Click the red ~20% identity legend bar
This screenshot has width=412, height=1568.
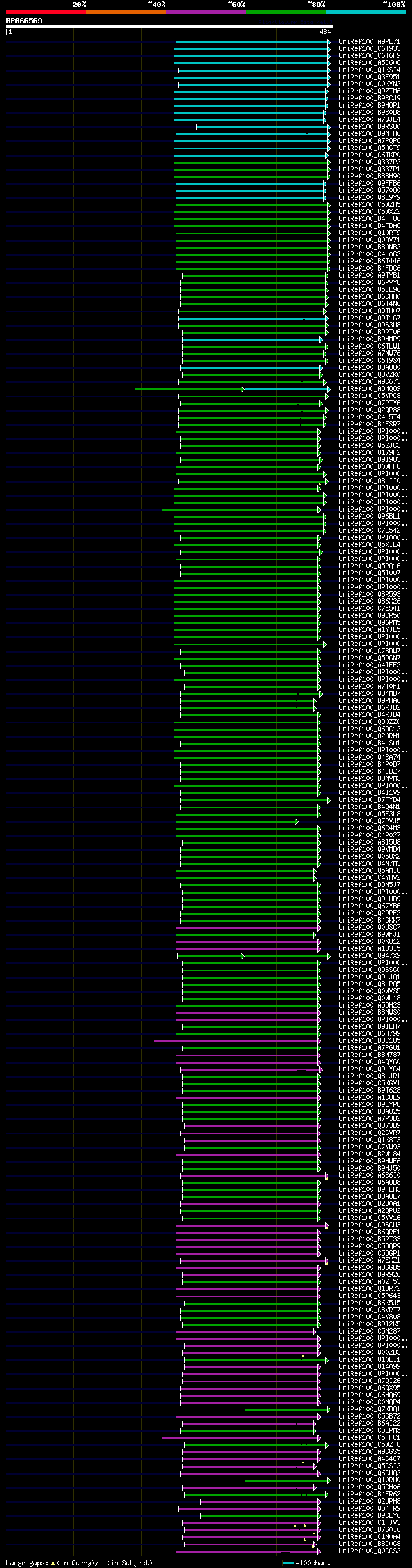[46, 12]
